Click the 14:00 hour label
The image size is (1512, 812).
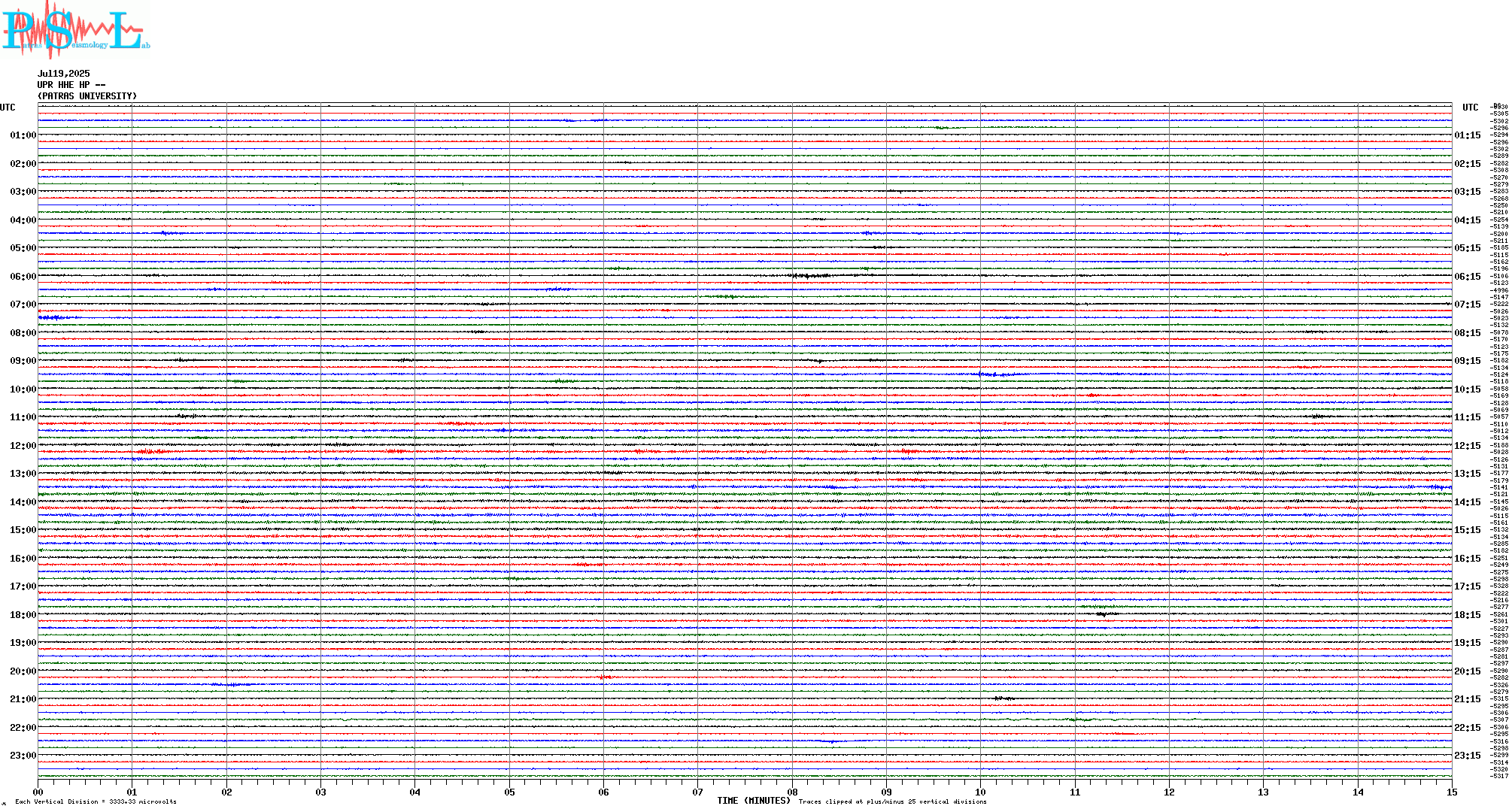[23, 502]
